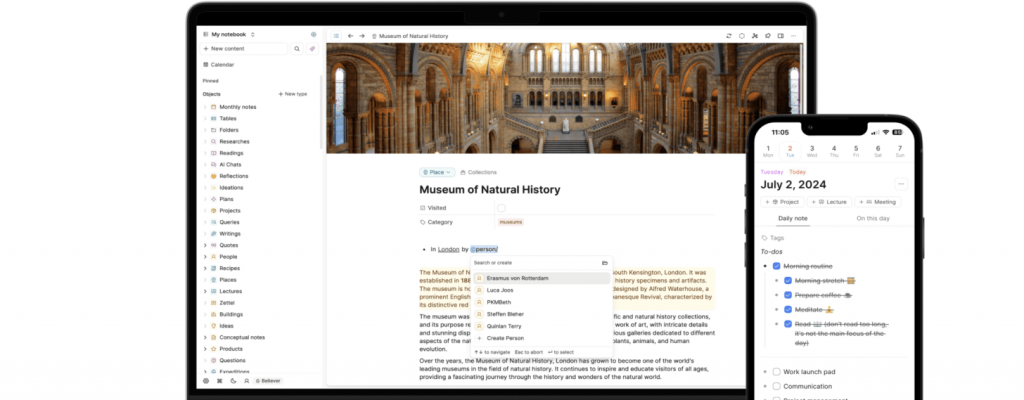Viewport: 1024px width, 400px height.
Task: Check the Work launch pad task
Action: pos(776,372)
